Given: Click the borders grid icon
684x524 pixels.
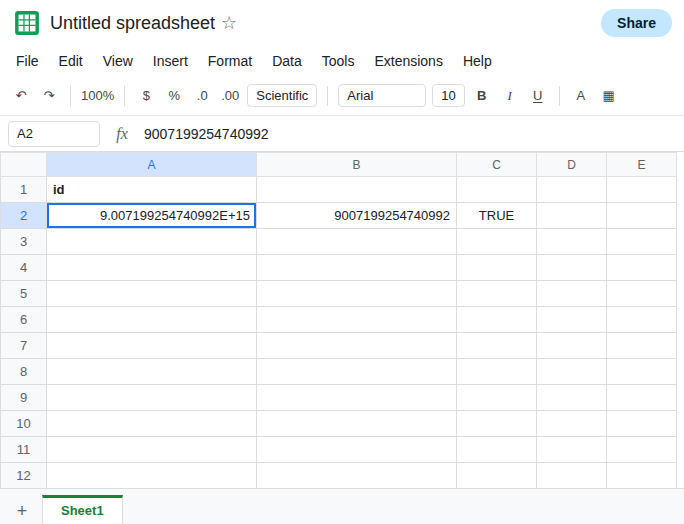Looking at the screenshot, I should [x=609, y=96].
